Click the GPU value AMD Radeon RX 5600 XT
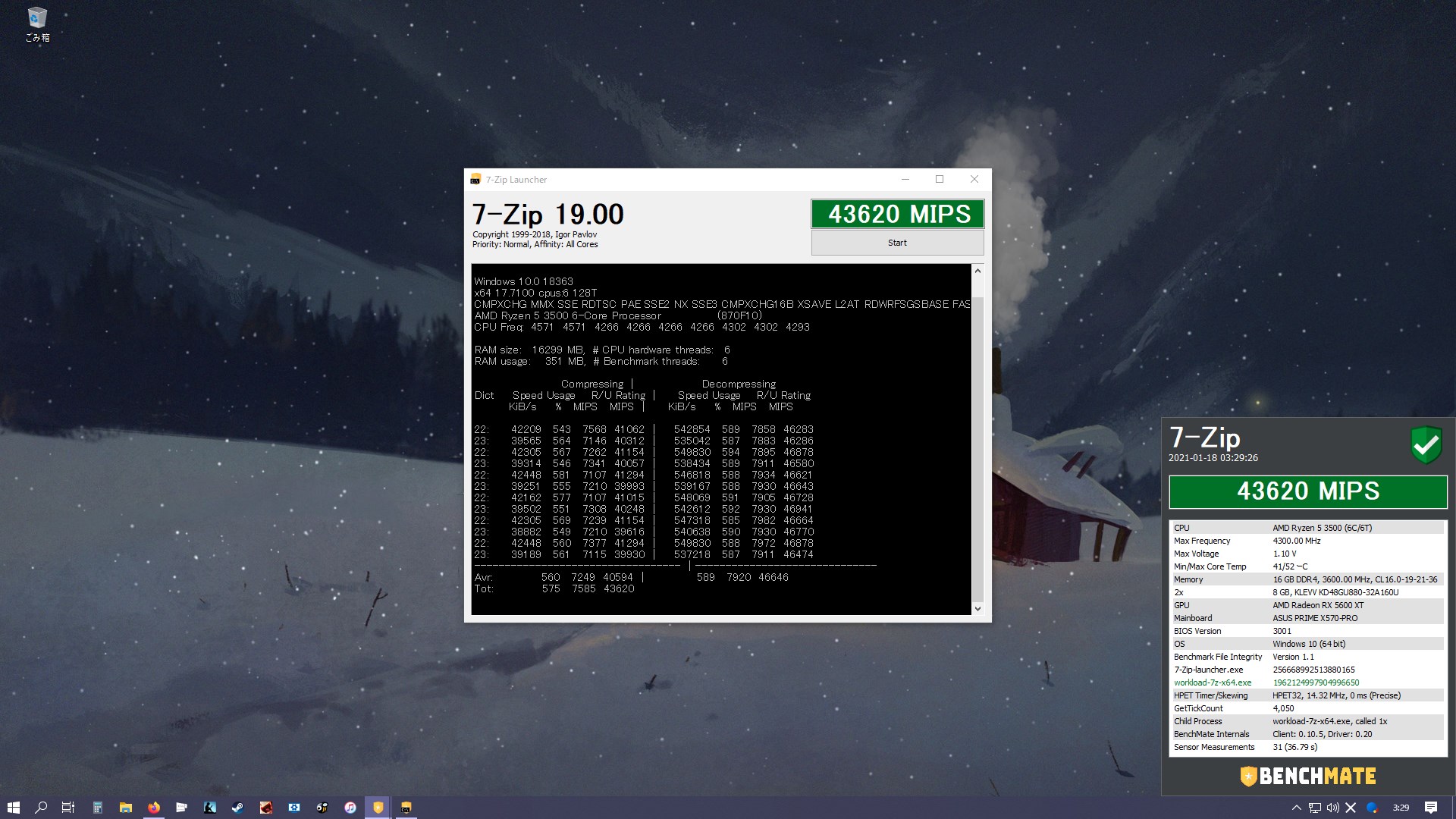The width and height of the screenshot is (1456, 819). pyautogui.click(x=1318, y=605)
